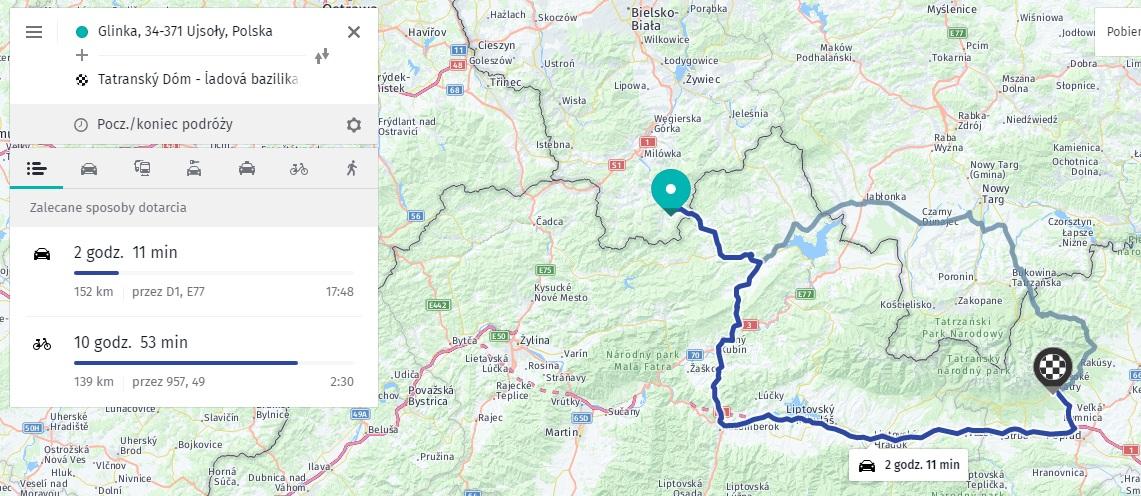Viewport: 1141px width, 496px height.
Task: Expand the 10 godz. 53 min bicycle route
Action: pos(194,361)
